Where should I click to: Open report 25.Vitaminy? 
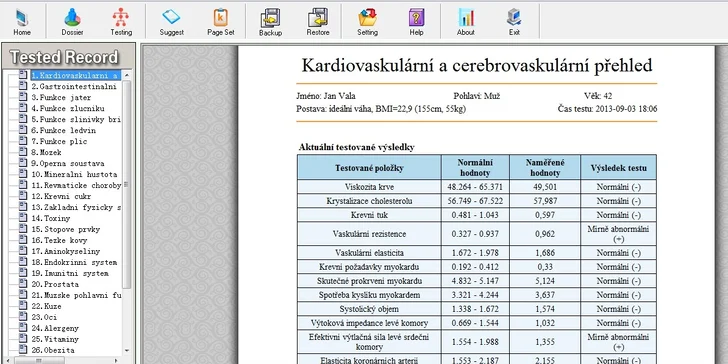coord(55,339)
